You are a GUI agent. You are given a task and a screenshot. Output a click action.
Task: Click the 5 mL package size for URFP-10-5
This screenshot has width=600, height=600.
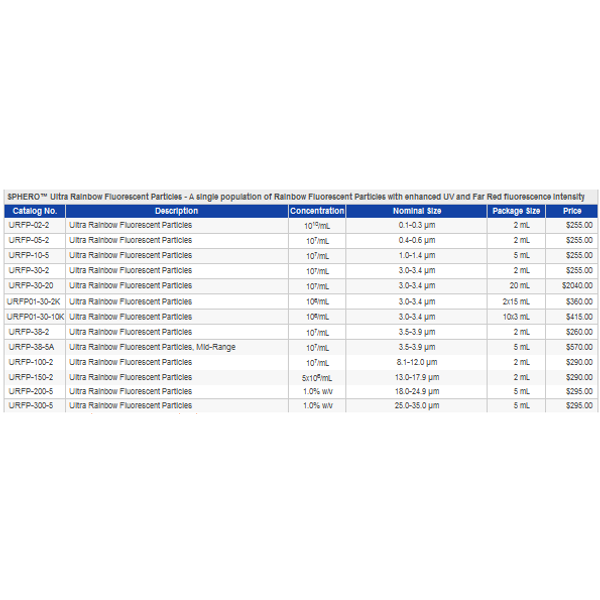[522, 255]
